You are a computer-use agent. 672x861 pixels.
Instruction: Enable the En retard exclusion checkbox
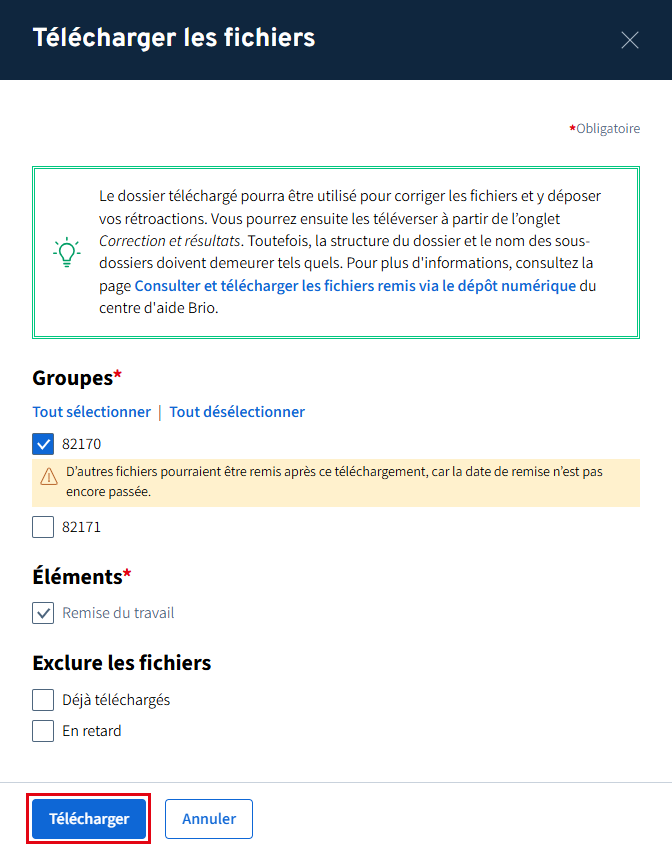pyautogui.click(x=43, y=731)
